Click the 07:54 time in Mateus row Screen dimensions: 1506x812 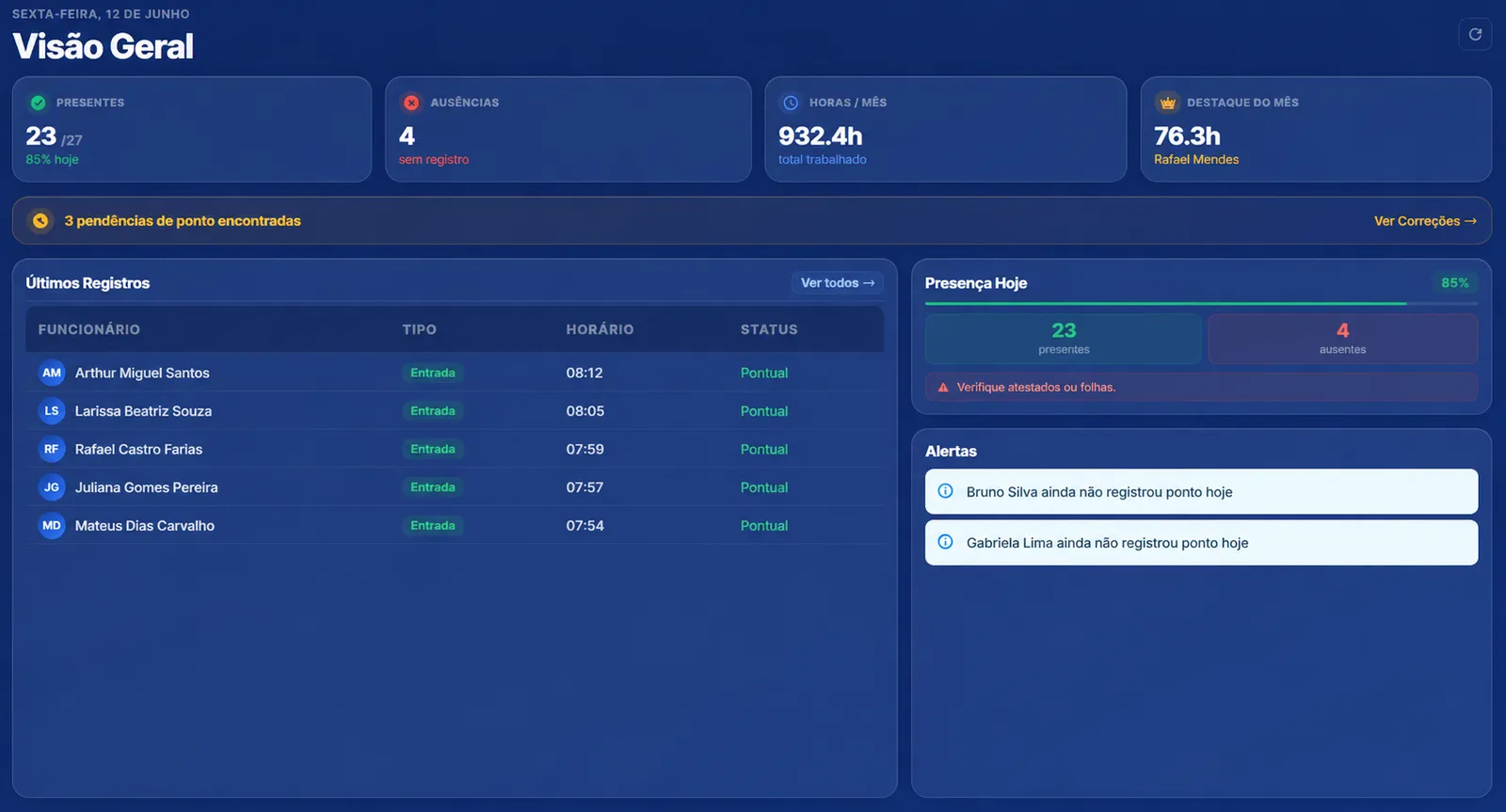(x=585, y=525)
